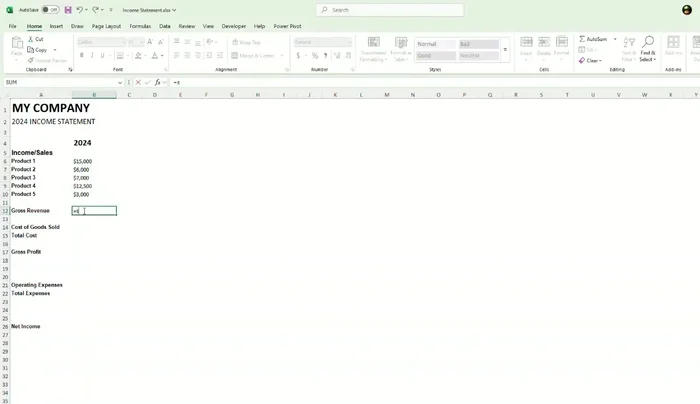Toggle the AutoSave switch
Screen dimensions: 700x404
coord(50,9)
